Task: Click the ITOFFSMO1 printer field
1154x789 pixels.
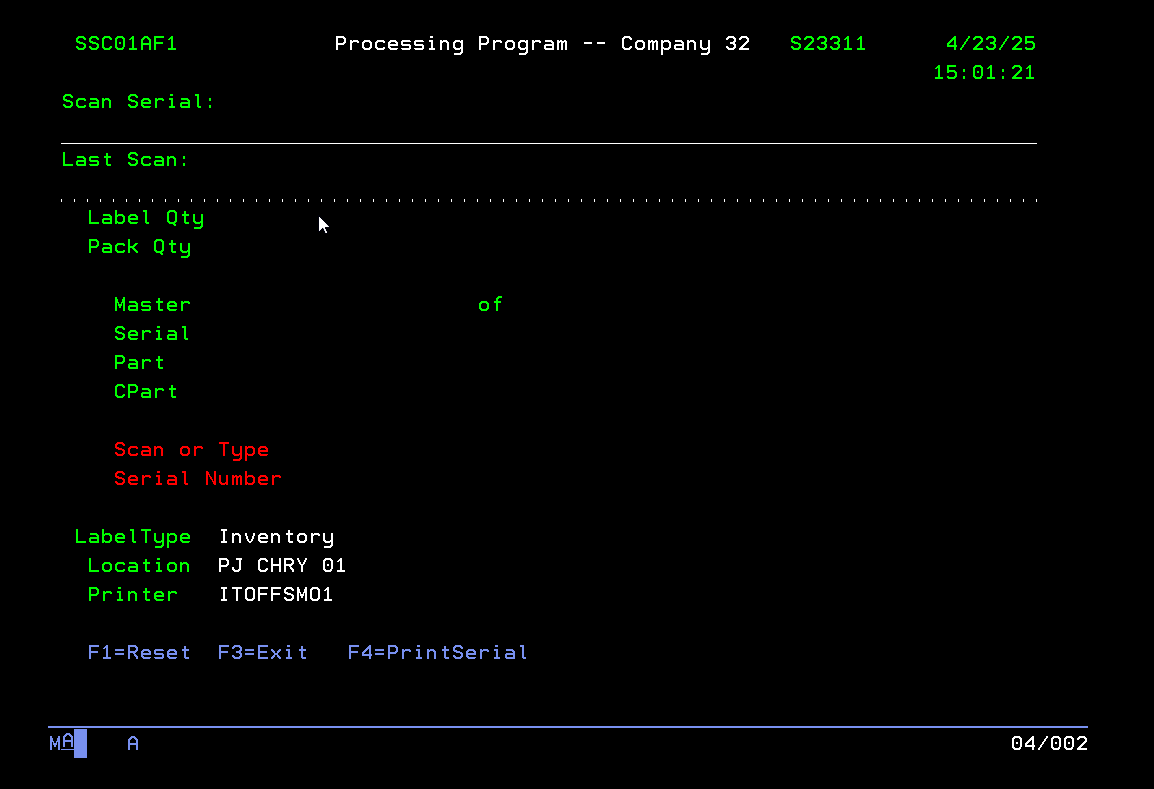Action: (x=276, y=595)
